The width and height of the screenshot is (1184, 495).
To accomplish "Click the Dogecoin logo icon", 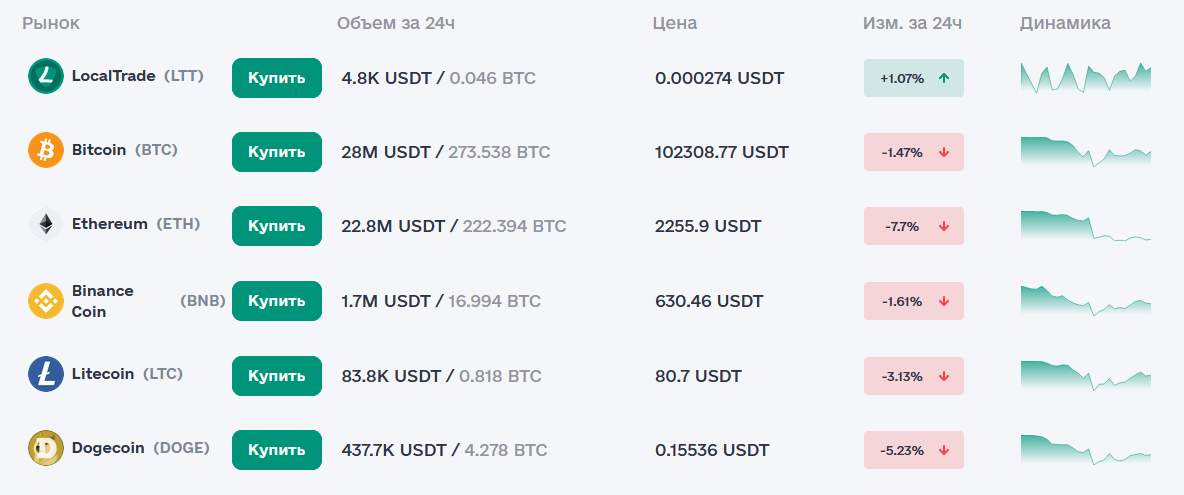I will click(x=46, y=449).
